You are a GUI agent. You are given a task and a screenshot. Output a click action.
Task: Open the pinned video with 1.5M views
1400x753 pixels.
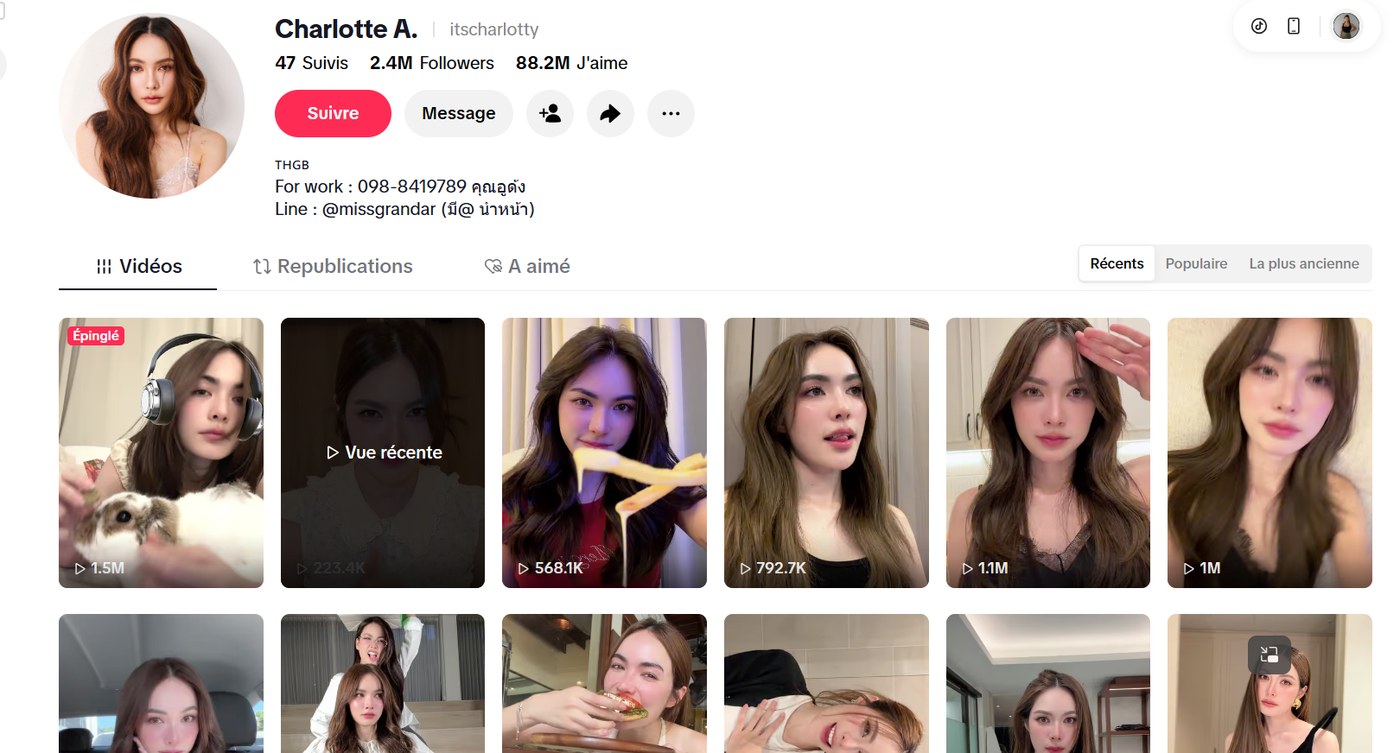[x=161, y=453]
